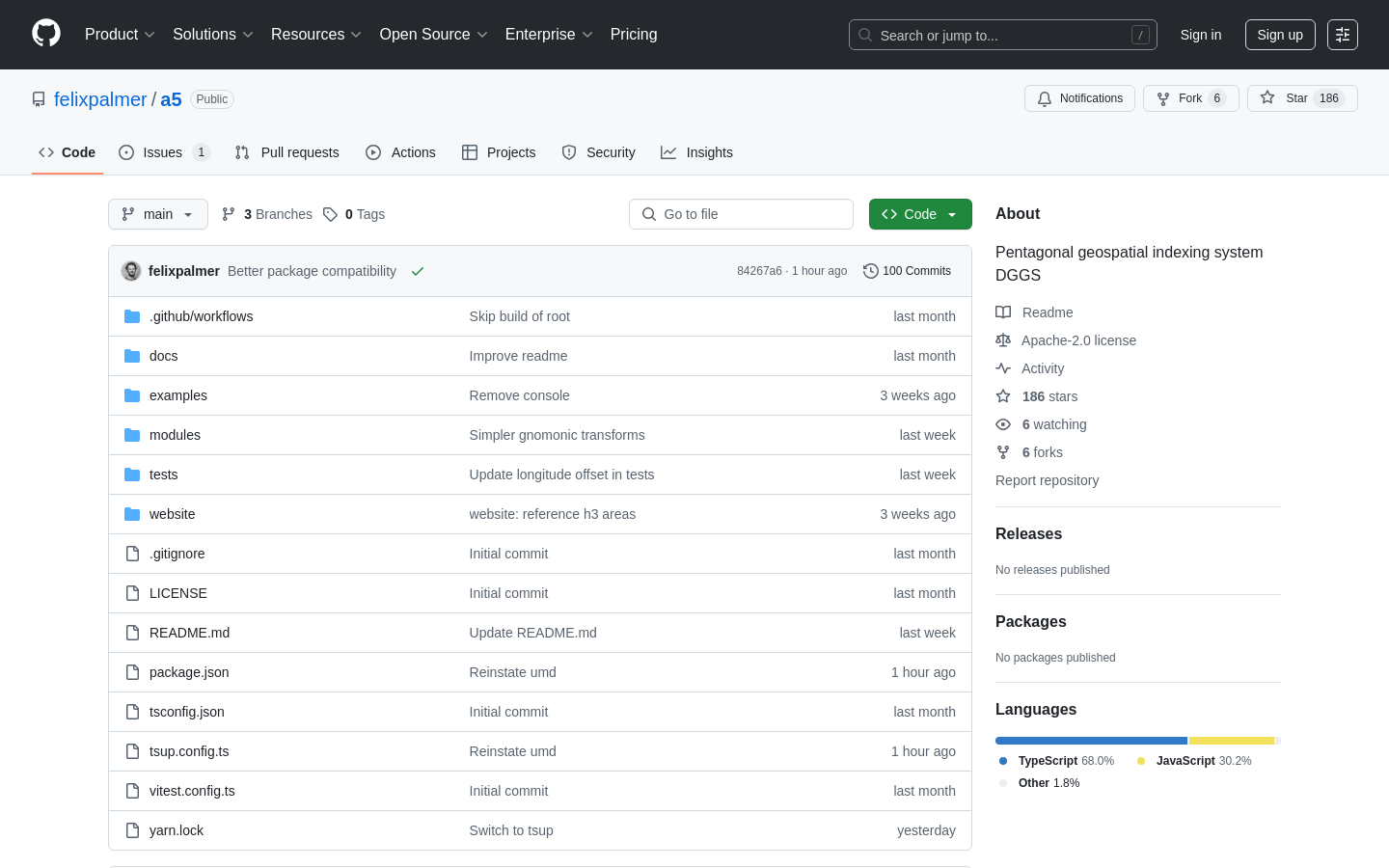The width and height of the screenshot is (1389, 868).
Task: Click the JavaScript 30.2% language link
Action: click(x=1194, y=761)
